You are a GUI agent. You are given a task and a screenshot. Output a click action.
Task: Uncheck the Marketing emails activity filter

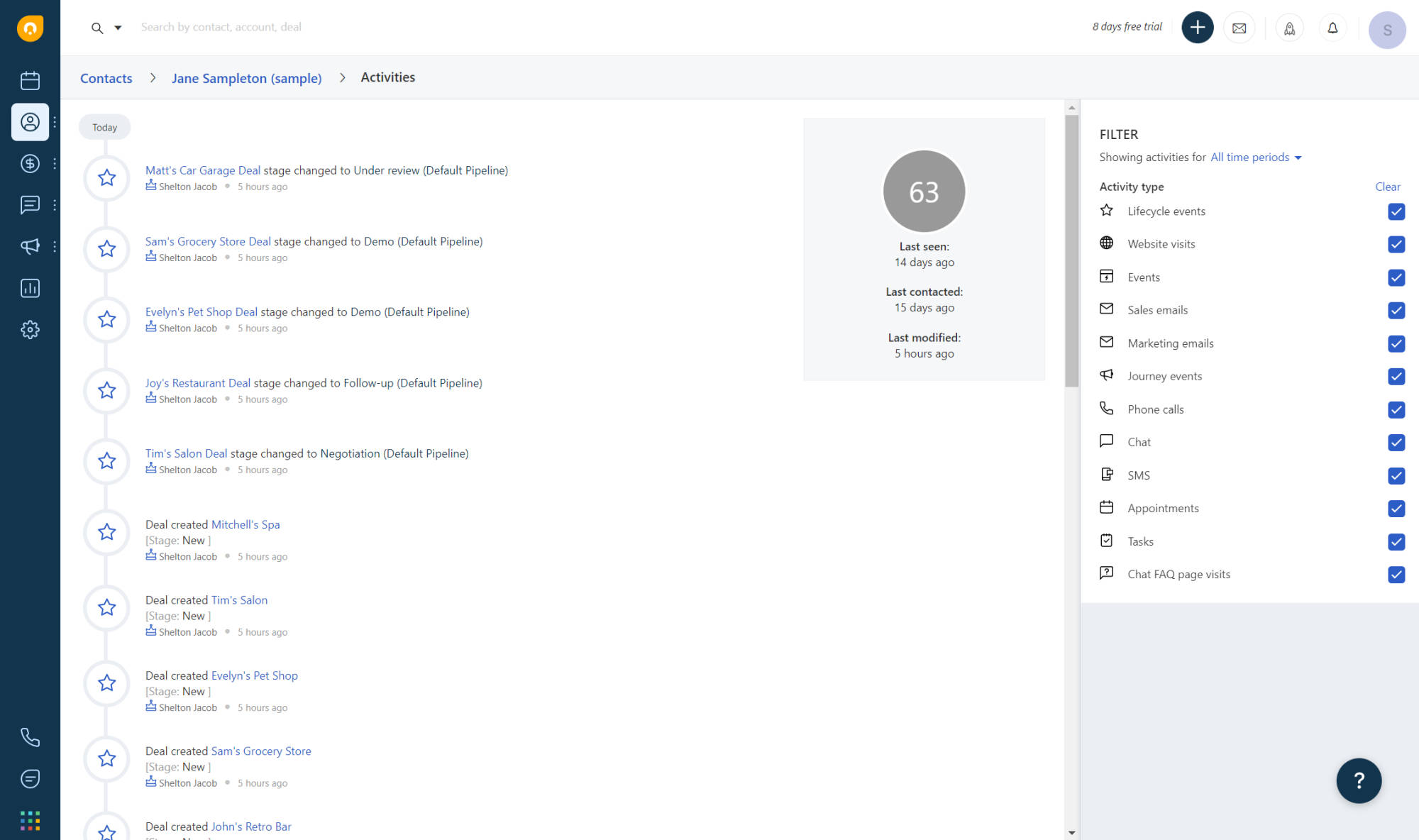point(1396,343)
